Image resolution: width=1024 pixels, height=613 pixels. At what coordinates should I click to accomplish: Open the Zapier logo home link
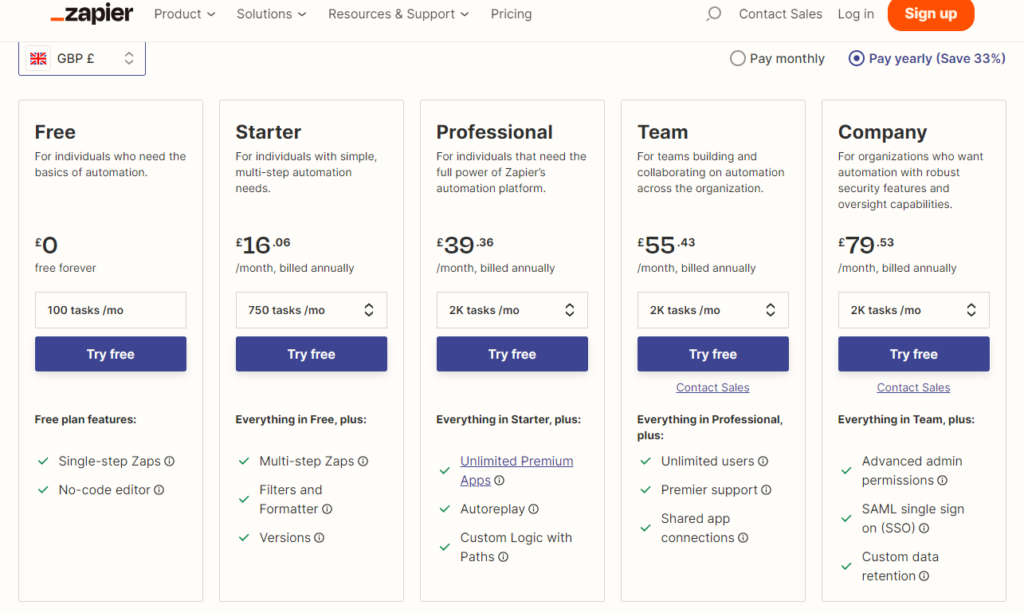[92, 14]
